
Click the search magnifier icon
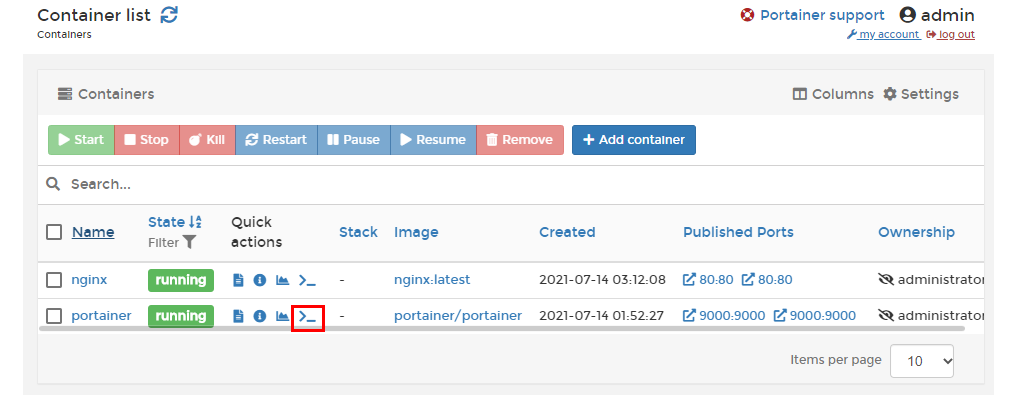click(53, 184)
